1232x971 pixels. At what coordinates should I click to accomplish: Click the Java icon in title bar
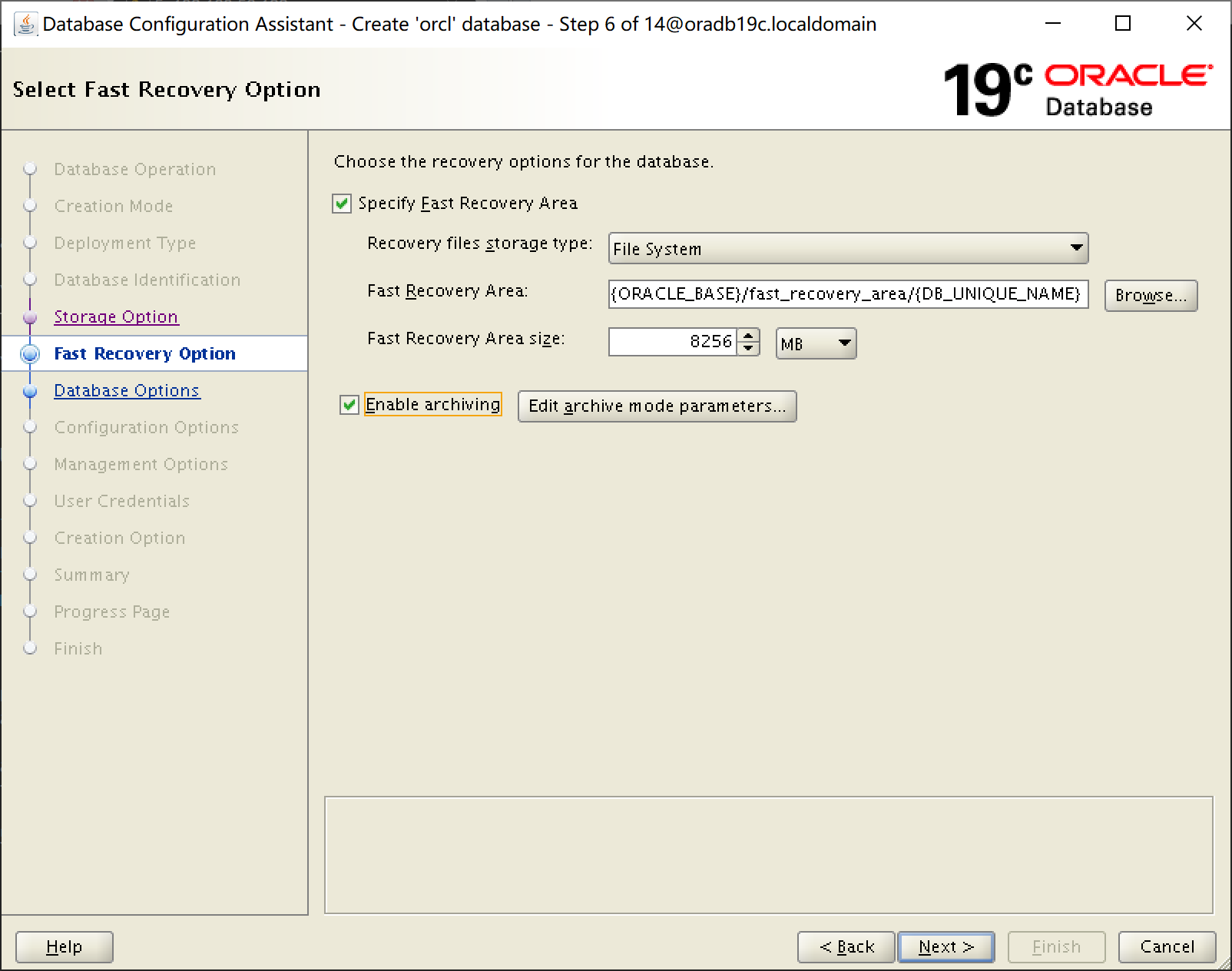[x=25, y=24]
